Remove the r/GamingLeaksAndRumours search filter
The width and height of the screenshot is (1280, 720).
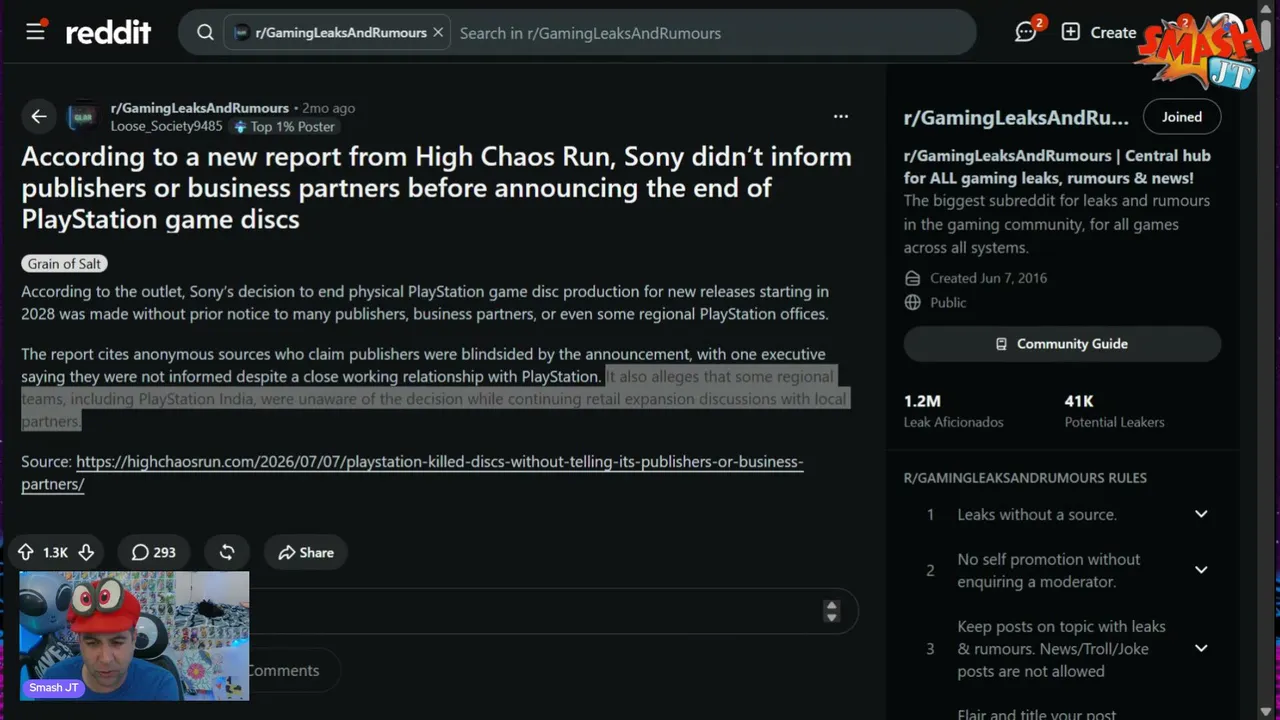tap(436, 33)
